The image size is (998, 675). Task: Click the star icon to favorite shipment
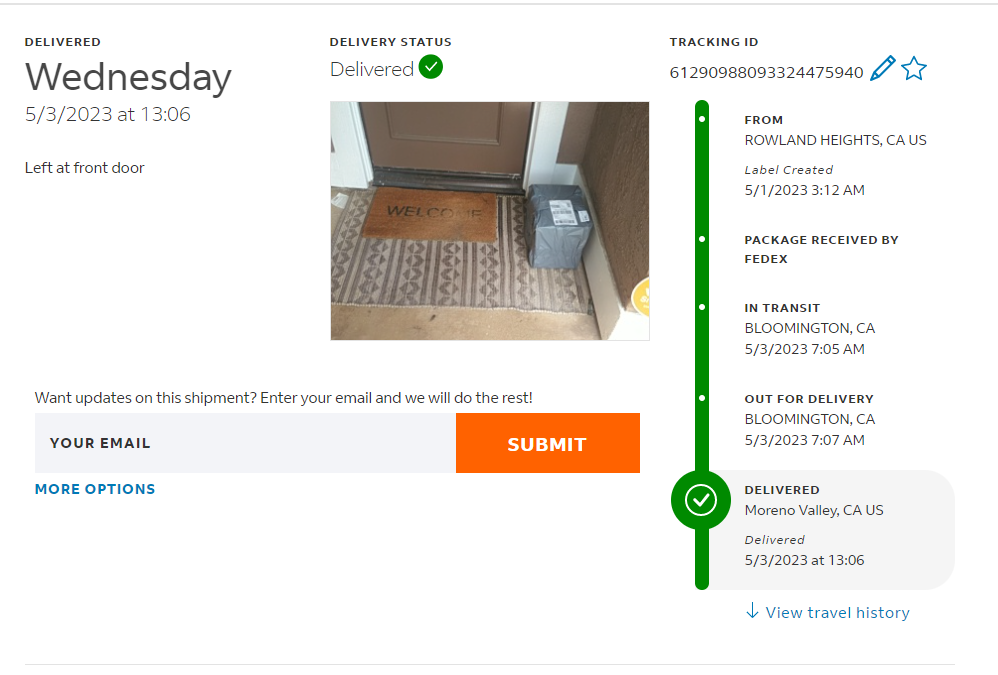click(x=914, y=69)
